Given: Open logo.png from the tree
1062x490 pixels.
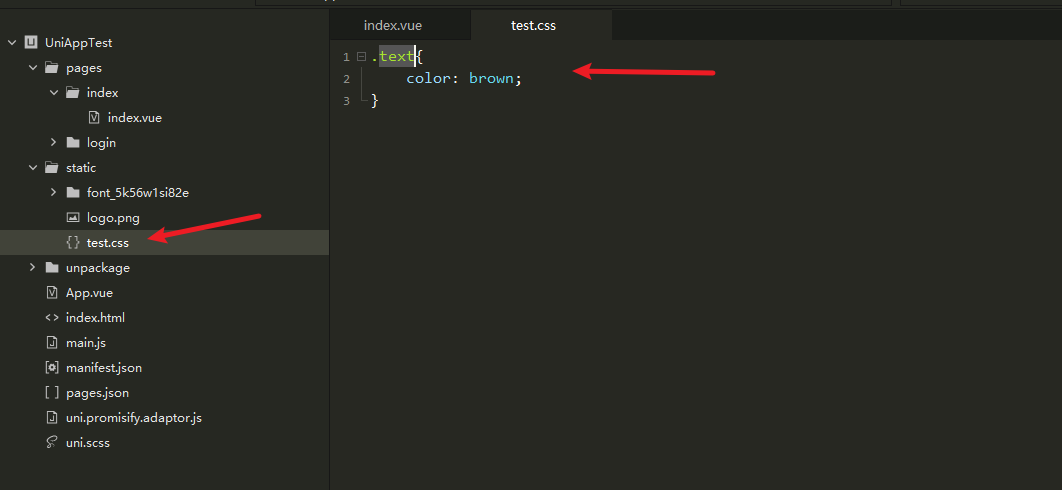Looking at the screenshot, I should pos(113,218).
